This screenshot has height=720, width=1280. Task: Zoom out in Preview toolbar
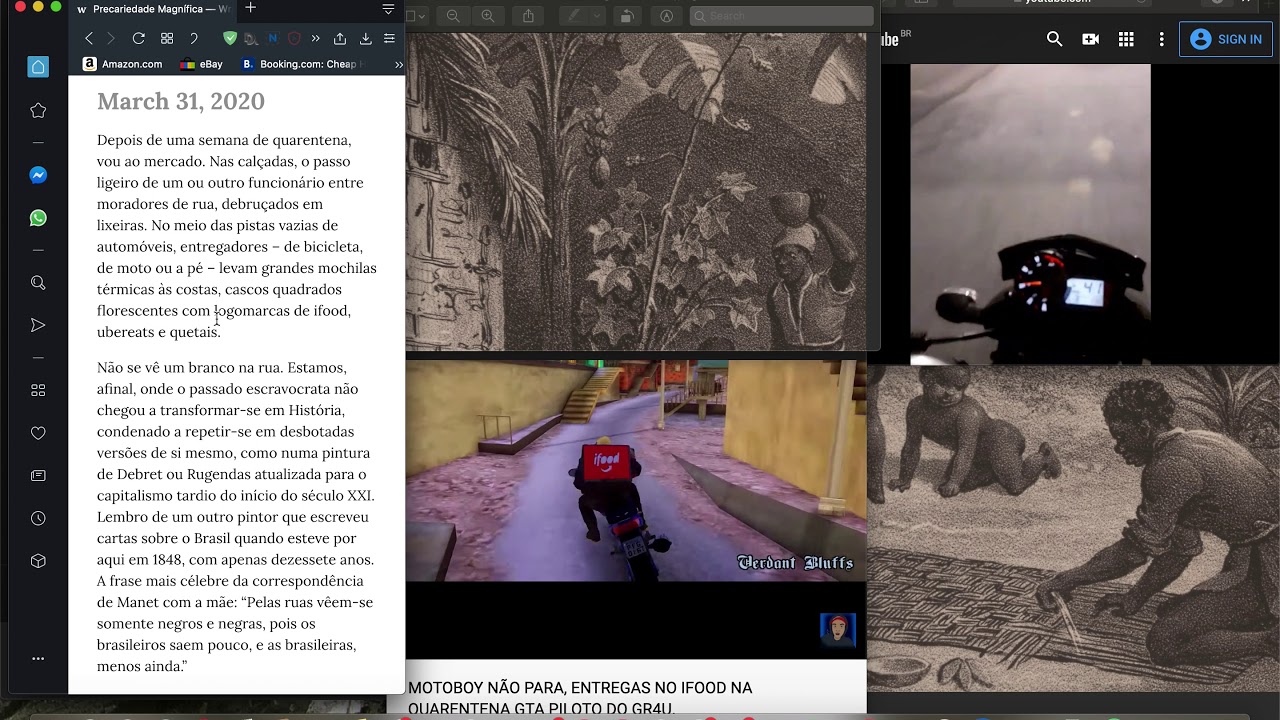(x=453, y=16)
